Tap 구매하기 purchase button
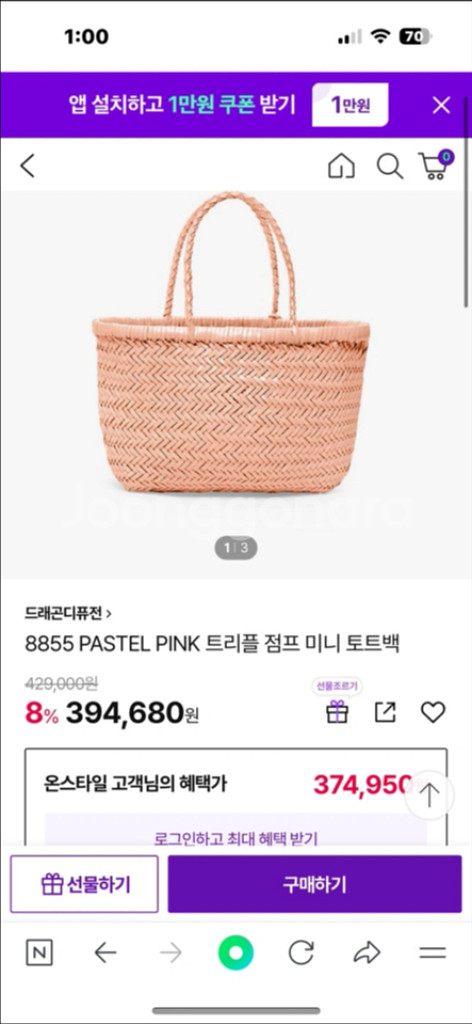472x1024 pixels. (315, 884)
